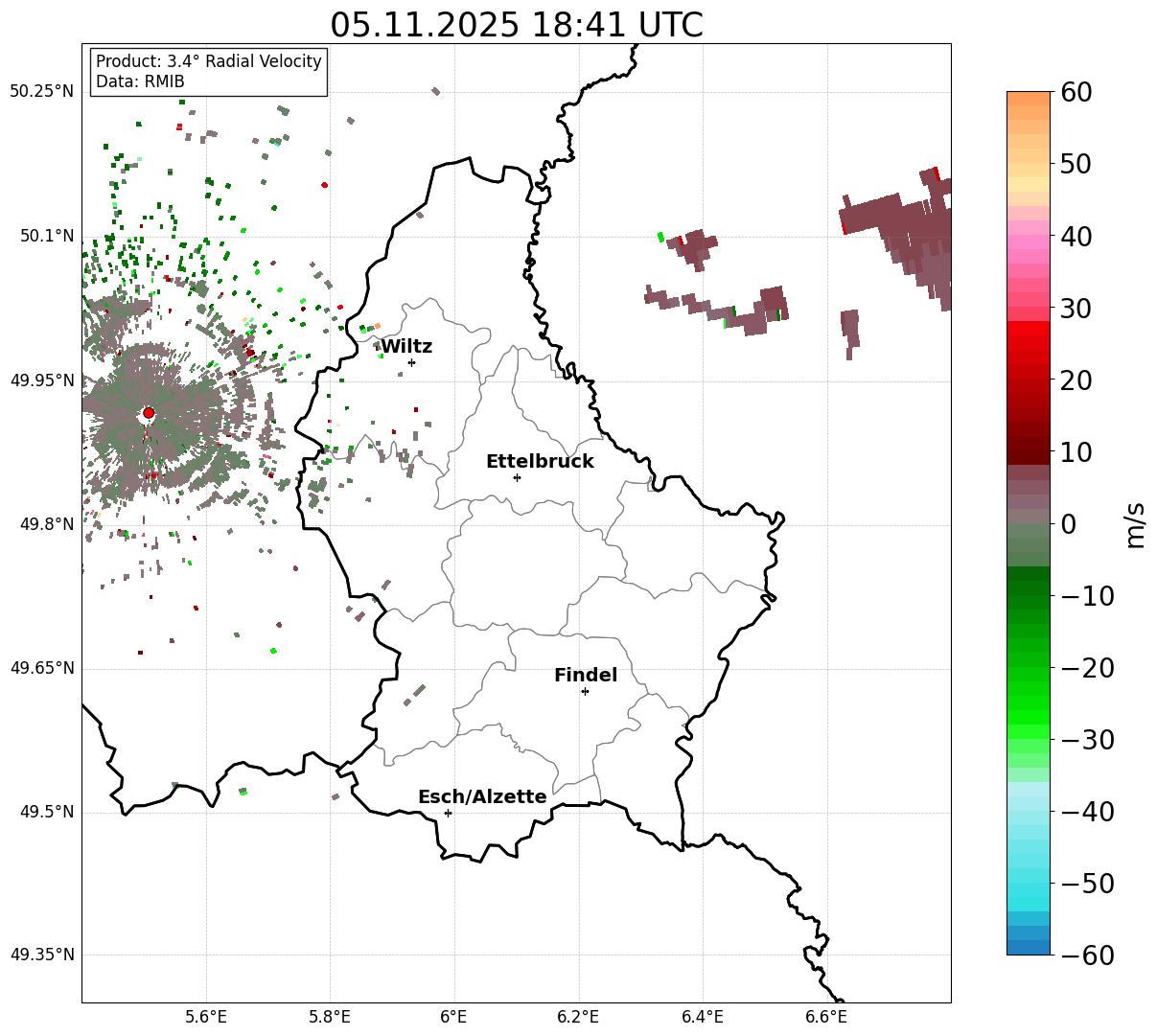Viewport: 1157px width, 1036px height.
Task: Click the −20 colorbar tick label
Action: point(1087,668)
